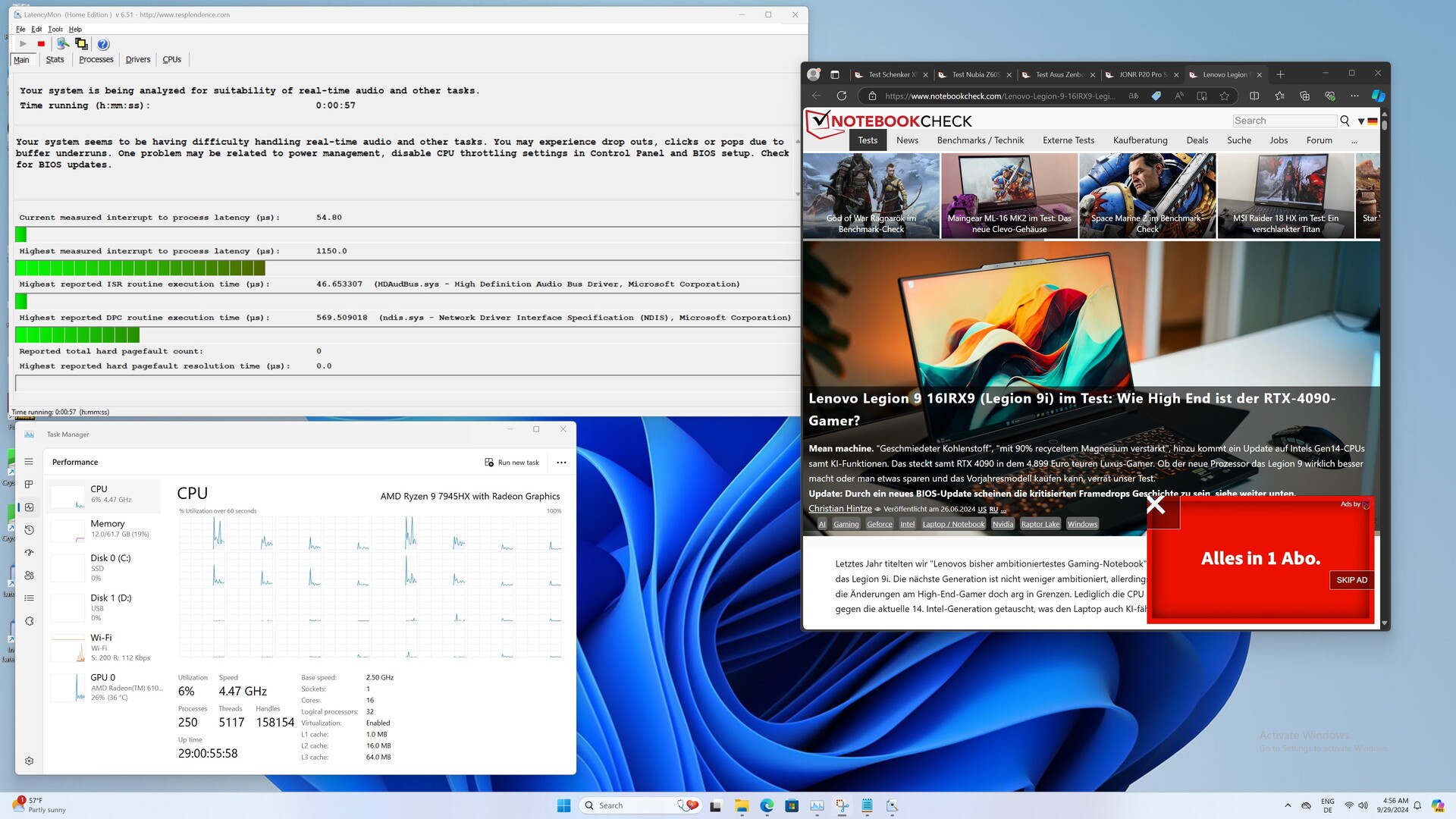Open Task Manager Services puzzle icon
Image resolution: width=1456 pixels, height=819 pixels.
click(x=29, y=621)
